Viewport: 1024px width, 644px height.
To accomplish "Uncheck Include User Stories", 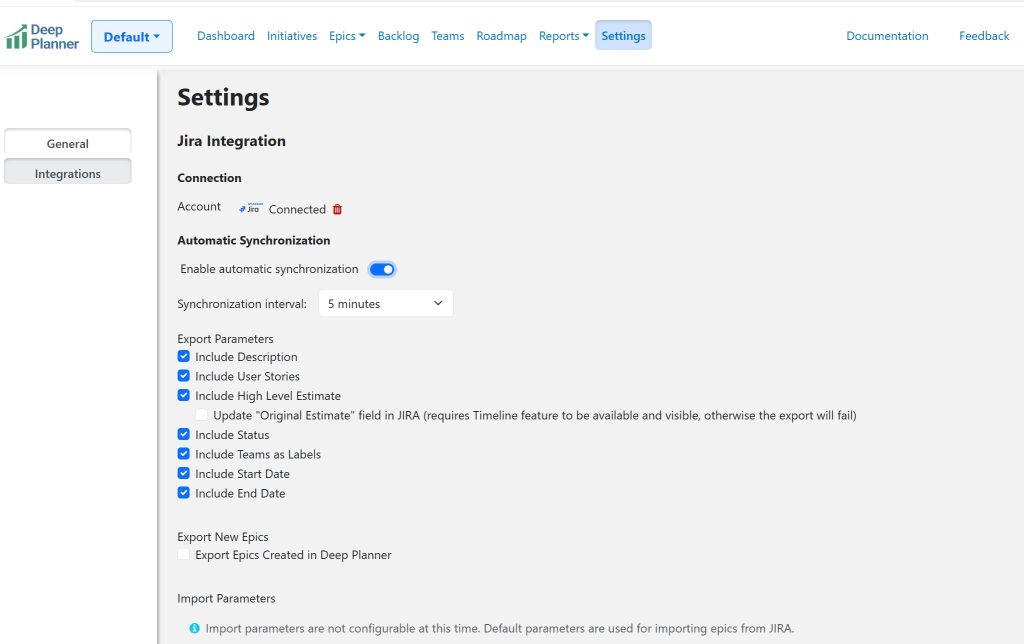I will point(184,376).
